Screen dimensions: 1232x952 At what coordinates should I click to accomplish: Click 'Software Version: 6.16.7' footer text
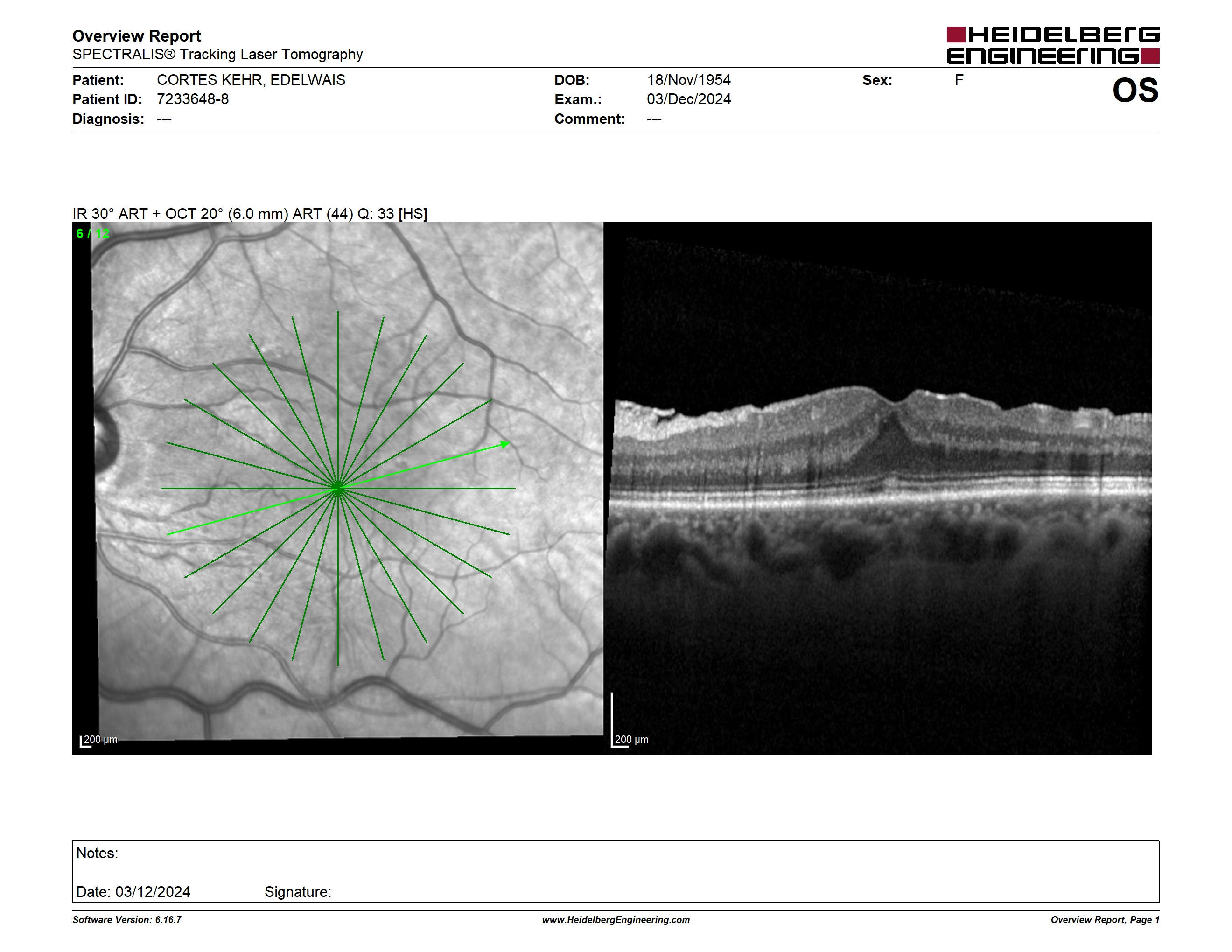[127, 920]
